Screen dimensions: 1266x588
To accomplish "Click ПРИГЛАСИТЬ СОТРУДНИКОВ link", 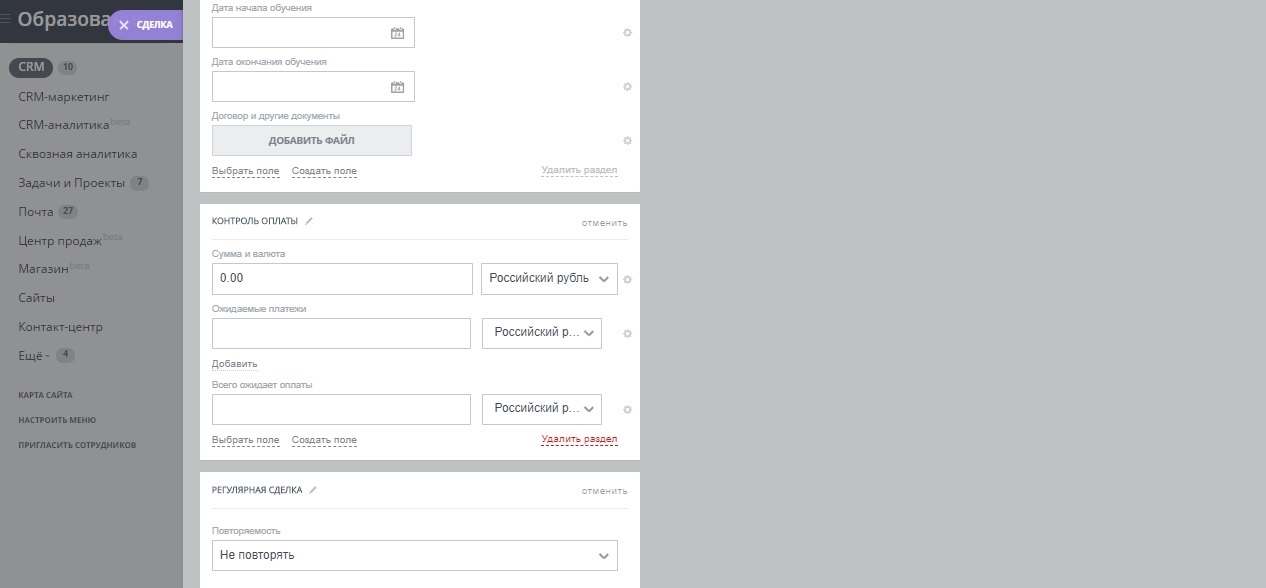I will coord(77,445).
